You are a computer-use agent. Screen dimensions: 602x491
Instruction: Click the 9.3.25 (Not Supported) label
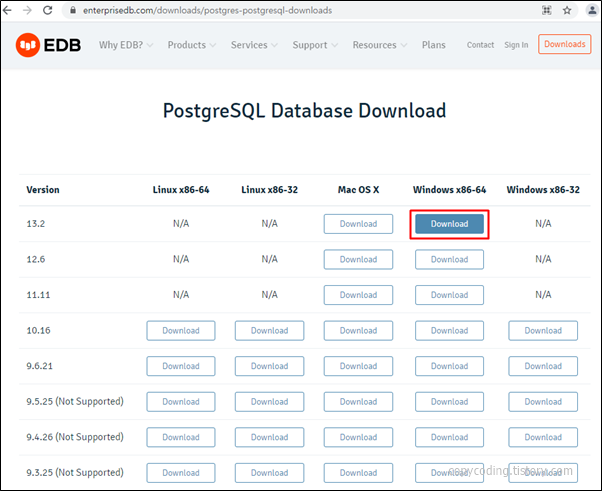(x=75, y=473)
